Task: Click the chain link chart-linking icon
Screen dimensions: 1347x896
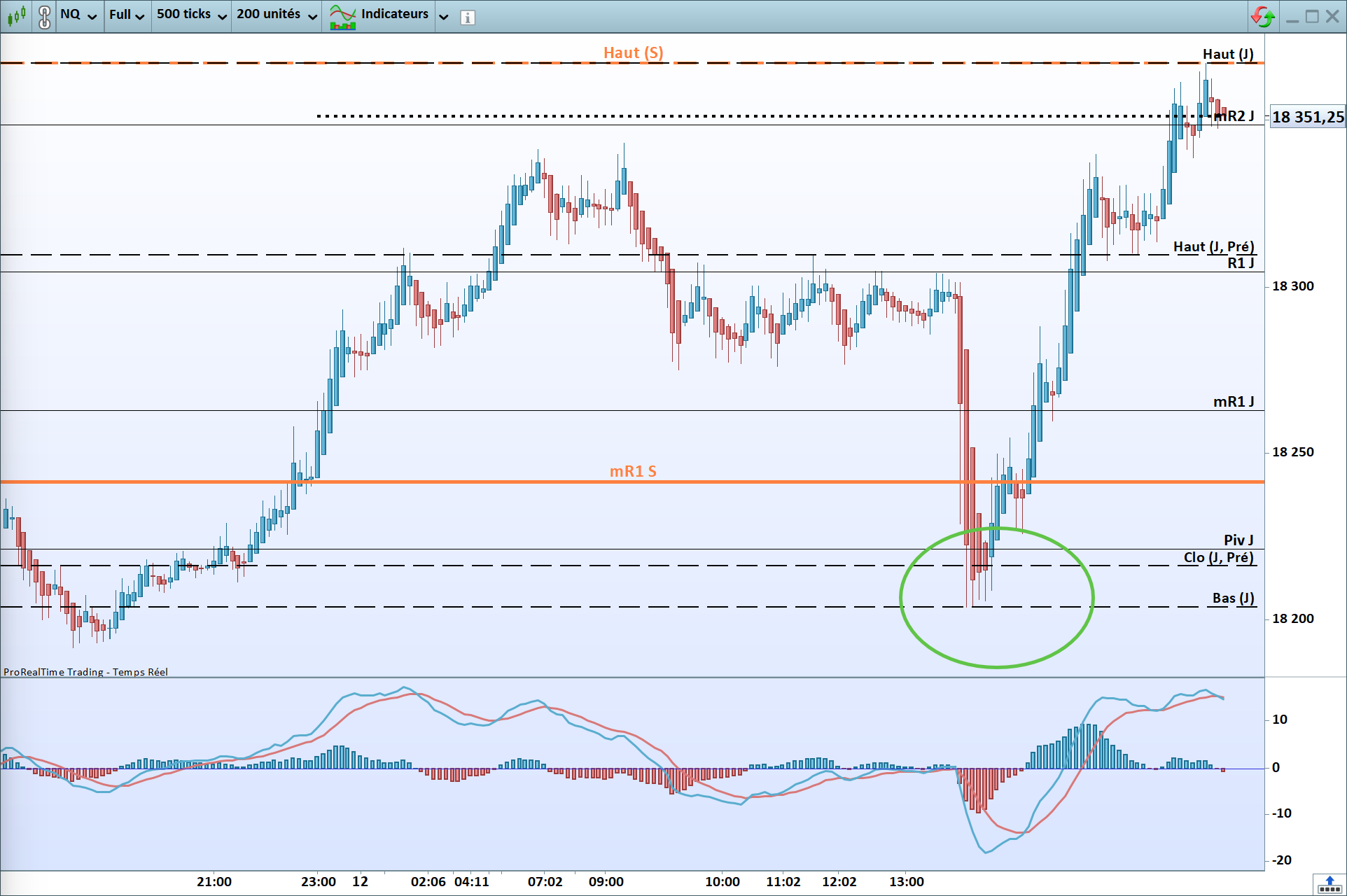Action: pyautogui.click(x=44, y=16)
